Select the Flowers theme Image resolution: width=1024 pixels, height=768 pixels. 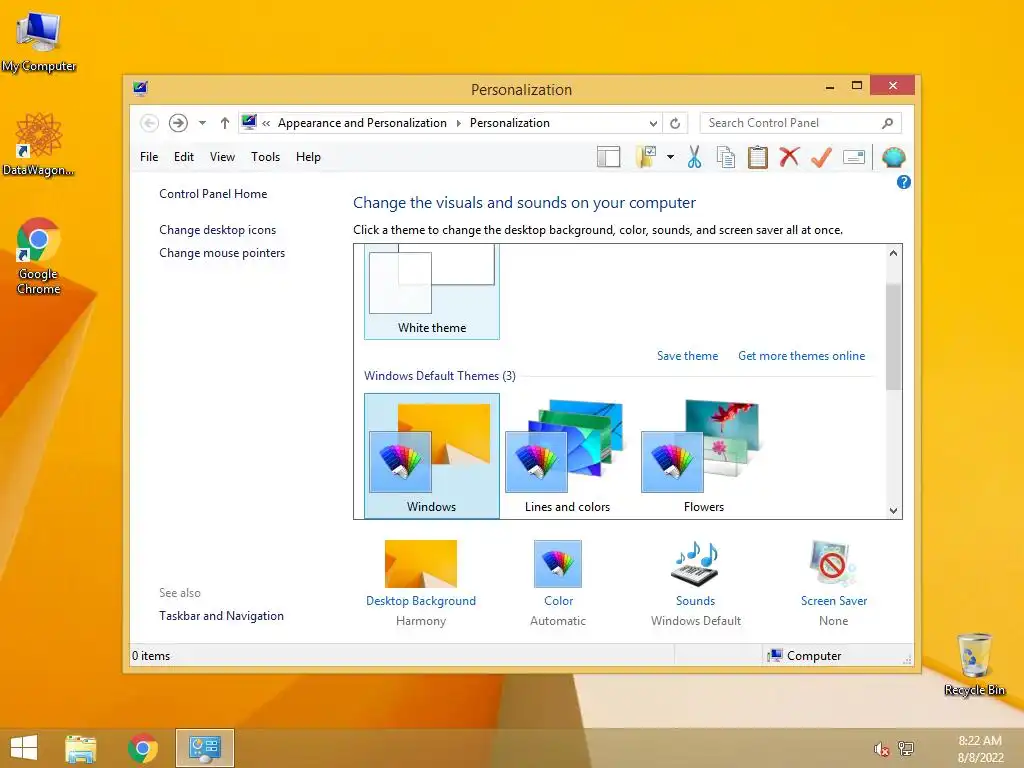point(703,456)
